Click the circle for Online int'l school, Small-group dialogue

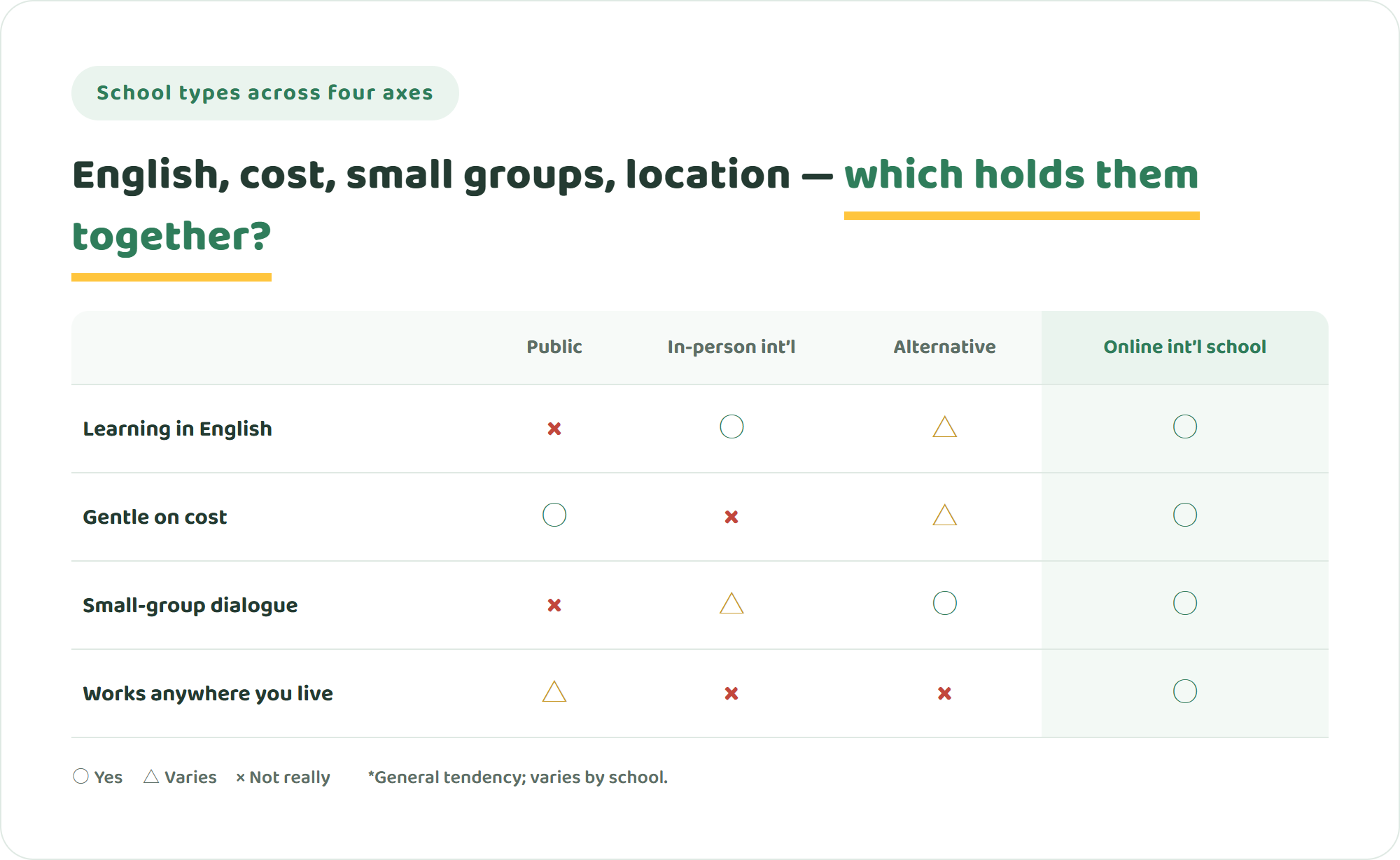tap(1185, 603)
